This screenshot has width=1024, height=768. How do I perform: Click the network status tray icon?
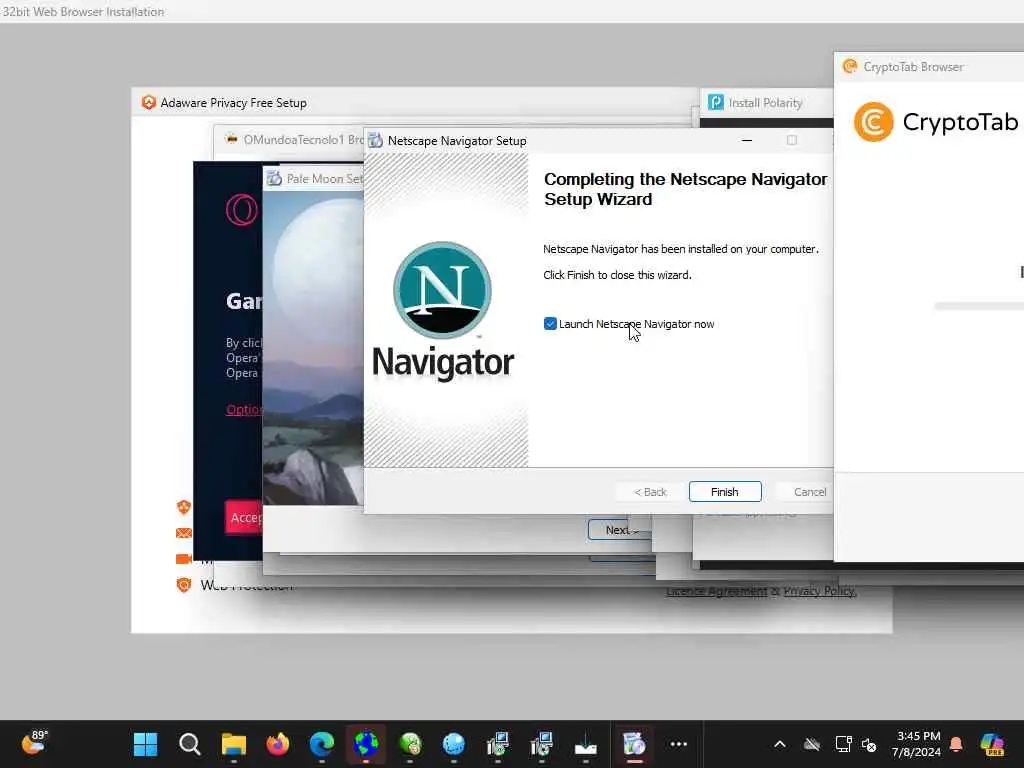click(843, 744)
